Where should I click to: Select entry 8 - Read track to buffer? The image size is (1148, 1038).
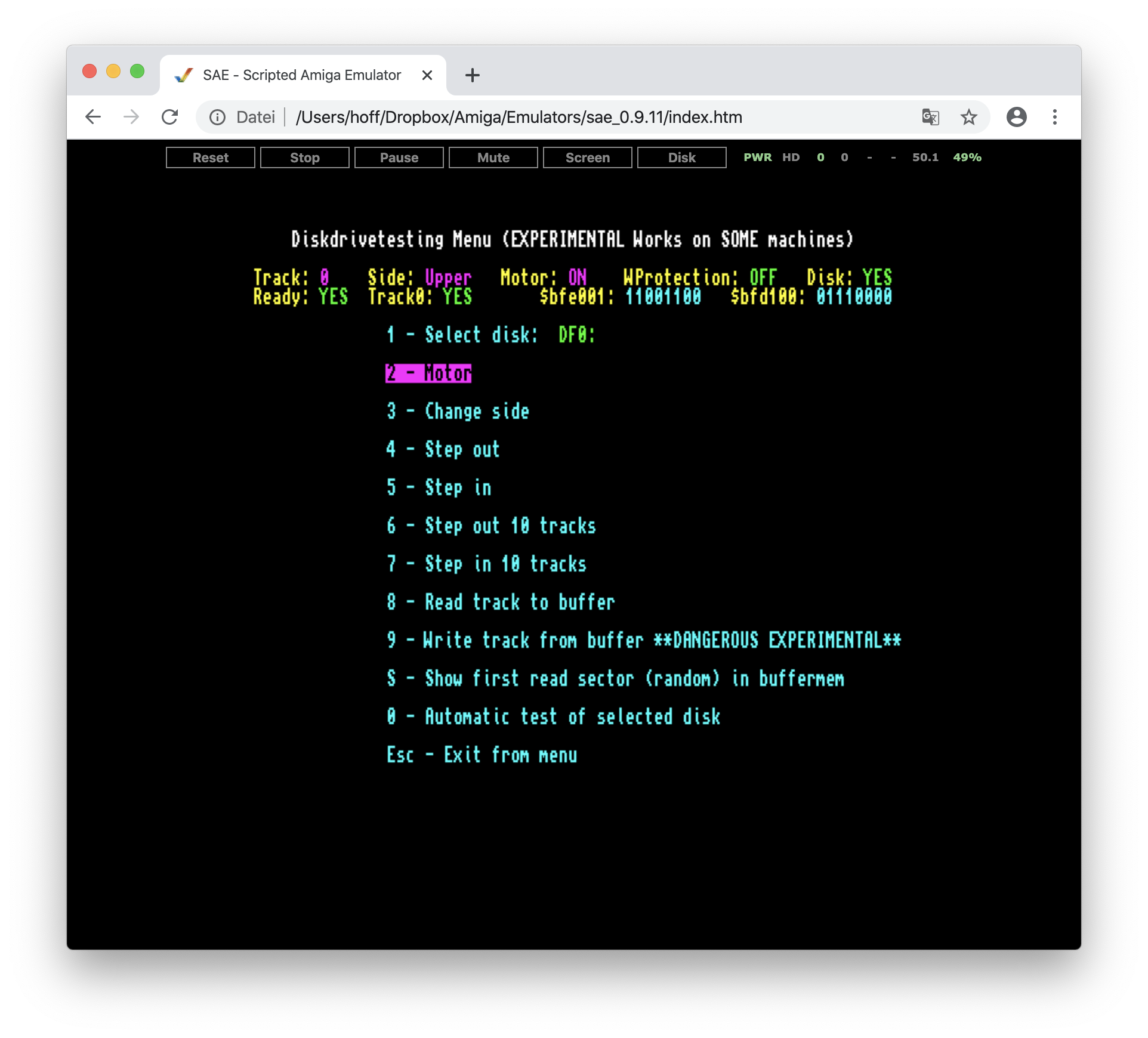point(501,602)
